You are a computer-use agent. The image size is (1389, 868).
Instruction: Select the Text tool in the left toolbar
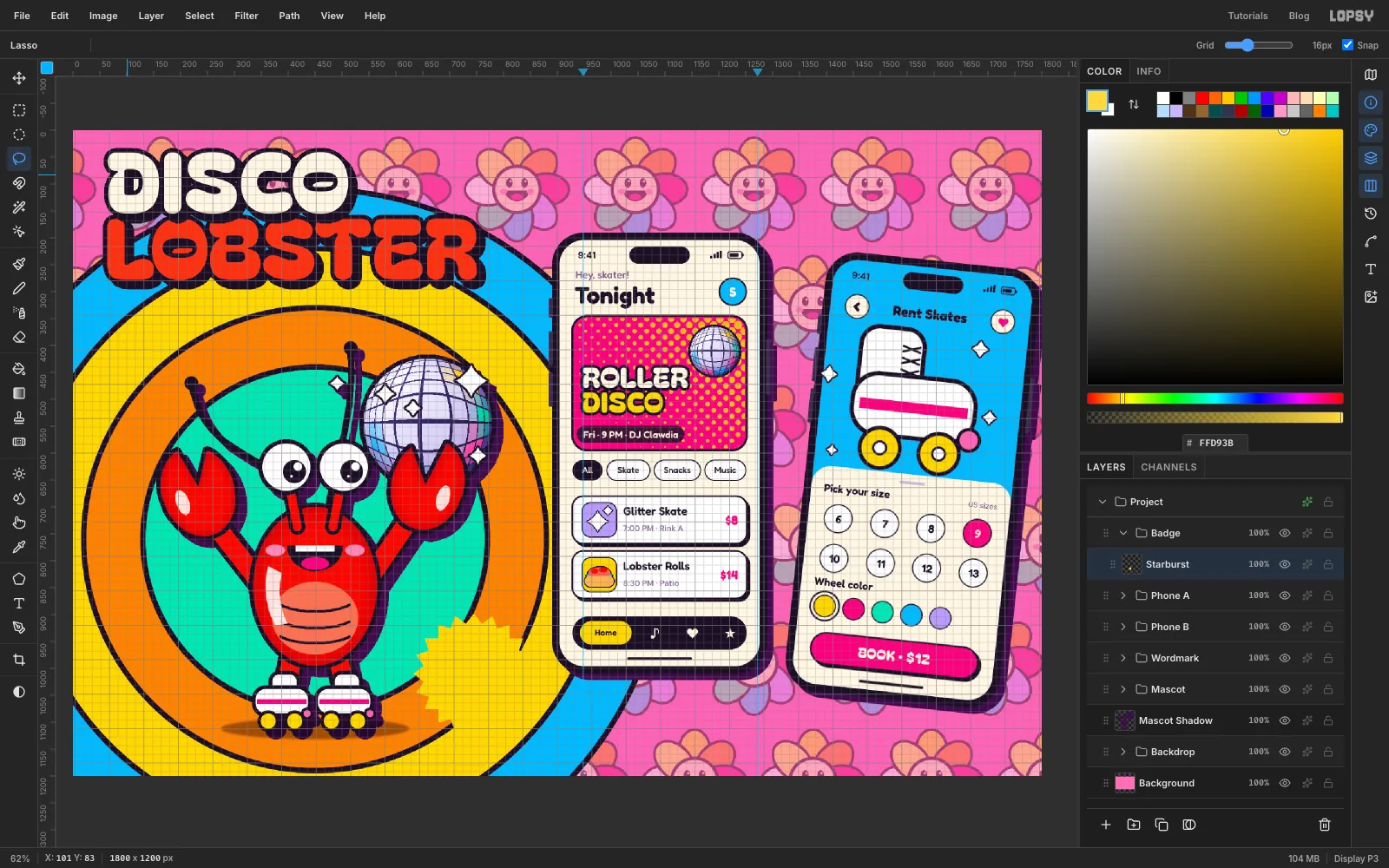pyautogui.click(x=19, y=603)
